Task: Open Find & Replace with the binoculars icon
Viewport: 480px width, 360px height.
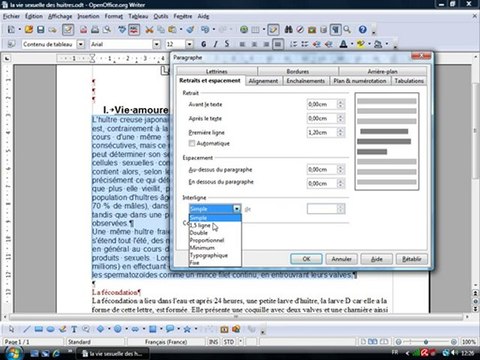Action: click(x=288, y=29)
